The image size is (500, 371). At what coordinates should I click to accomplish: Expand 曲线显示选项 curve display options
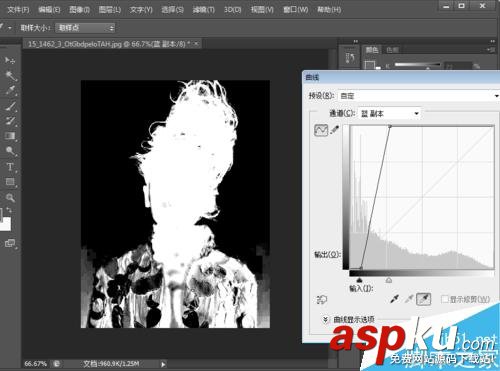coord(325,320)
